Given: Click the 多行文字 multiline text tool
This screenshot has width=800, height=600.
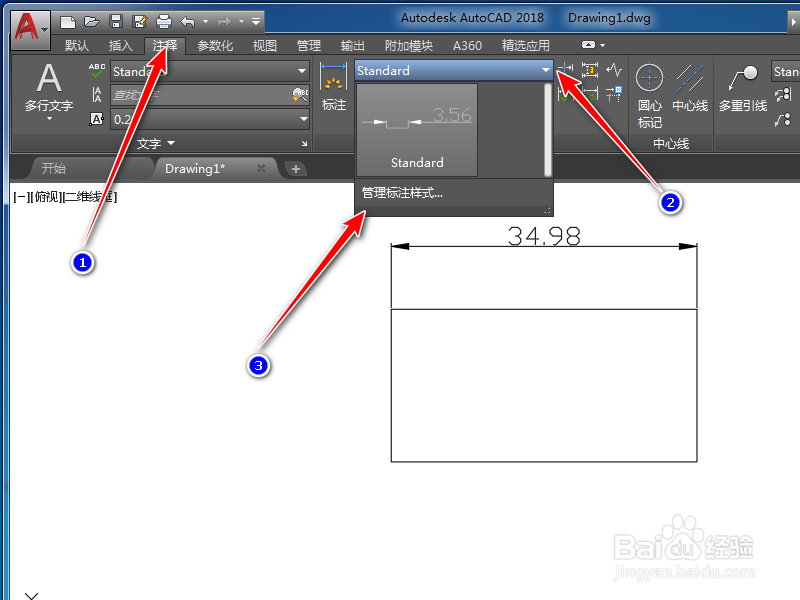Looking at the screenshot, I should [x=49, y=87].
